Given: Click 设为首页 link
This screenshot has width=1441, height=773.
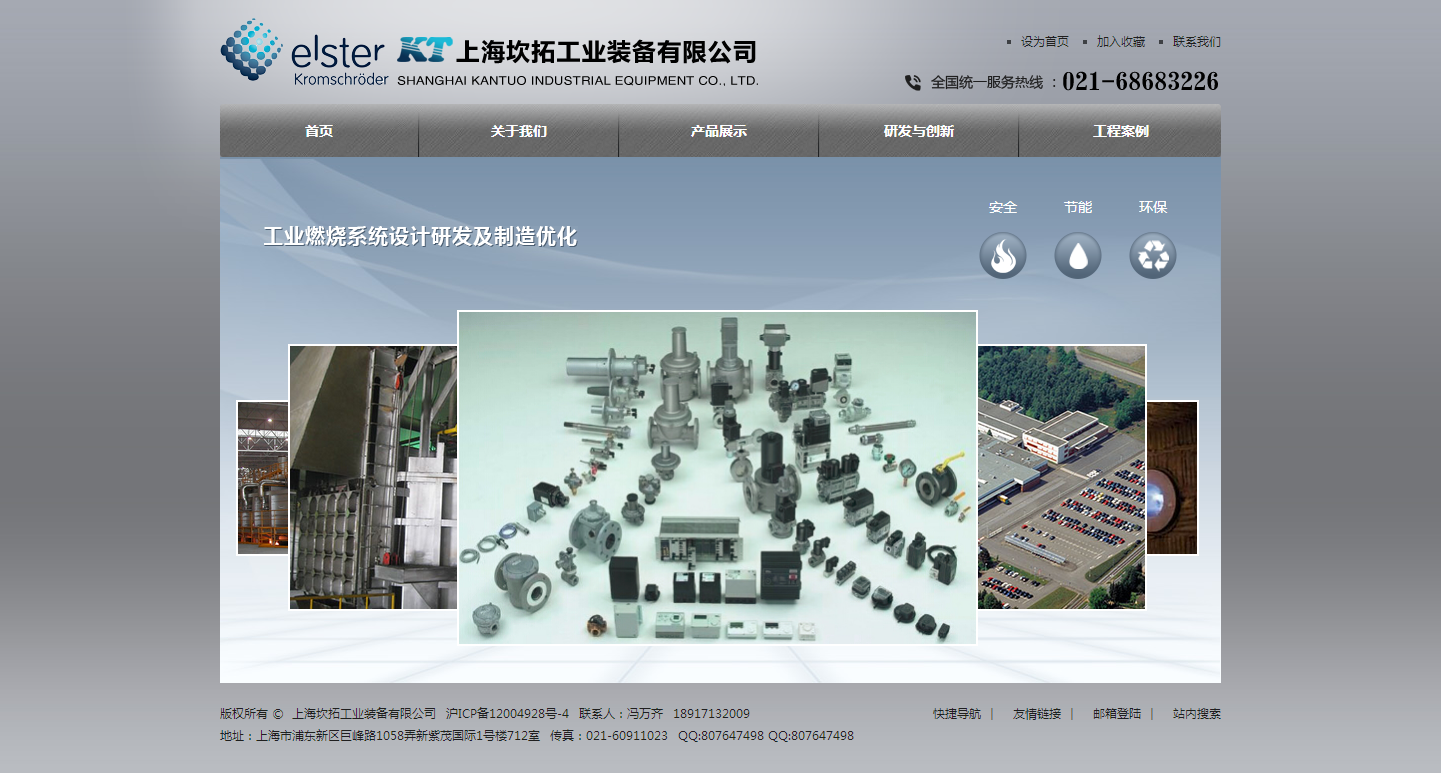Looking at the screenshot, I should (1045, 42).
